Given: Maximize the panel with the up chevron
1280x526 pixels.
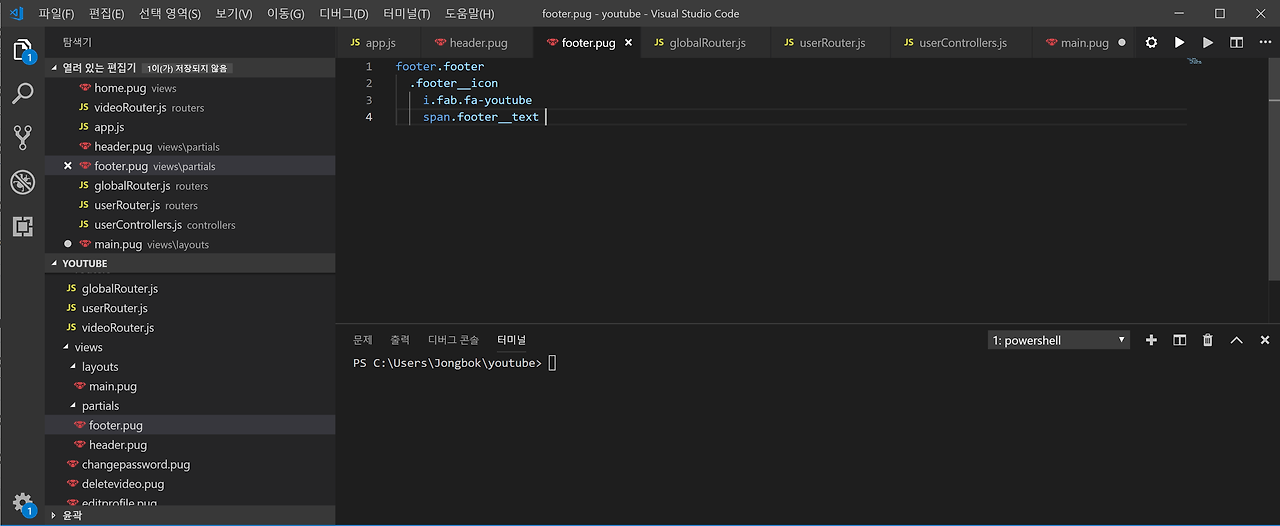Looking at the screenshot, I should click(x=1237, y=340).
